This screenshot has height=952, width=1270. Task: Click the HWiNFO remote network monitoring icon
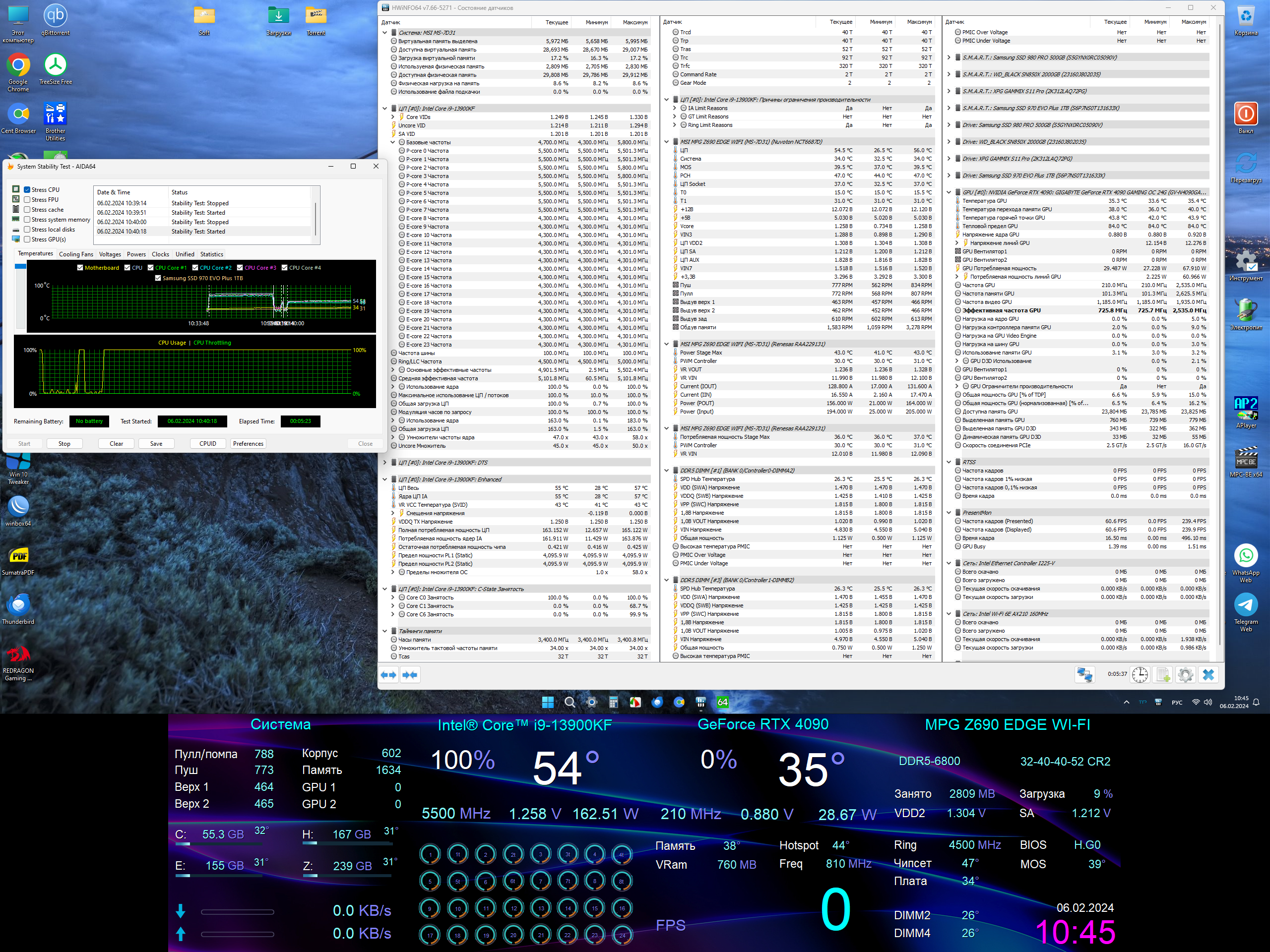coord(1084,675)
